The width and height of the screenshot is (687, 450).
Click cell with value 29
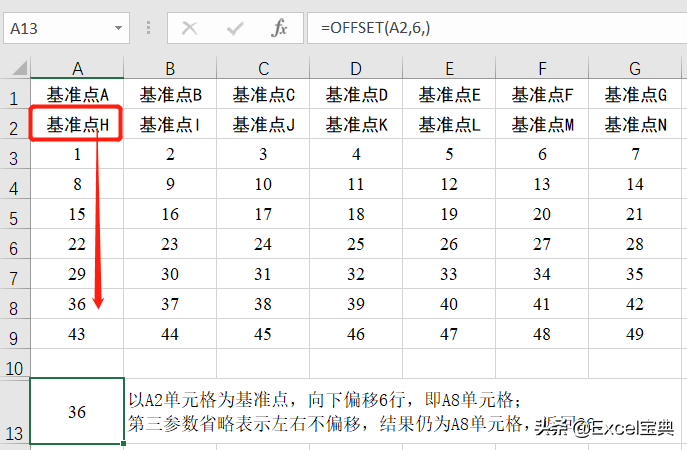tap(77, 274)
